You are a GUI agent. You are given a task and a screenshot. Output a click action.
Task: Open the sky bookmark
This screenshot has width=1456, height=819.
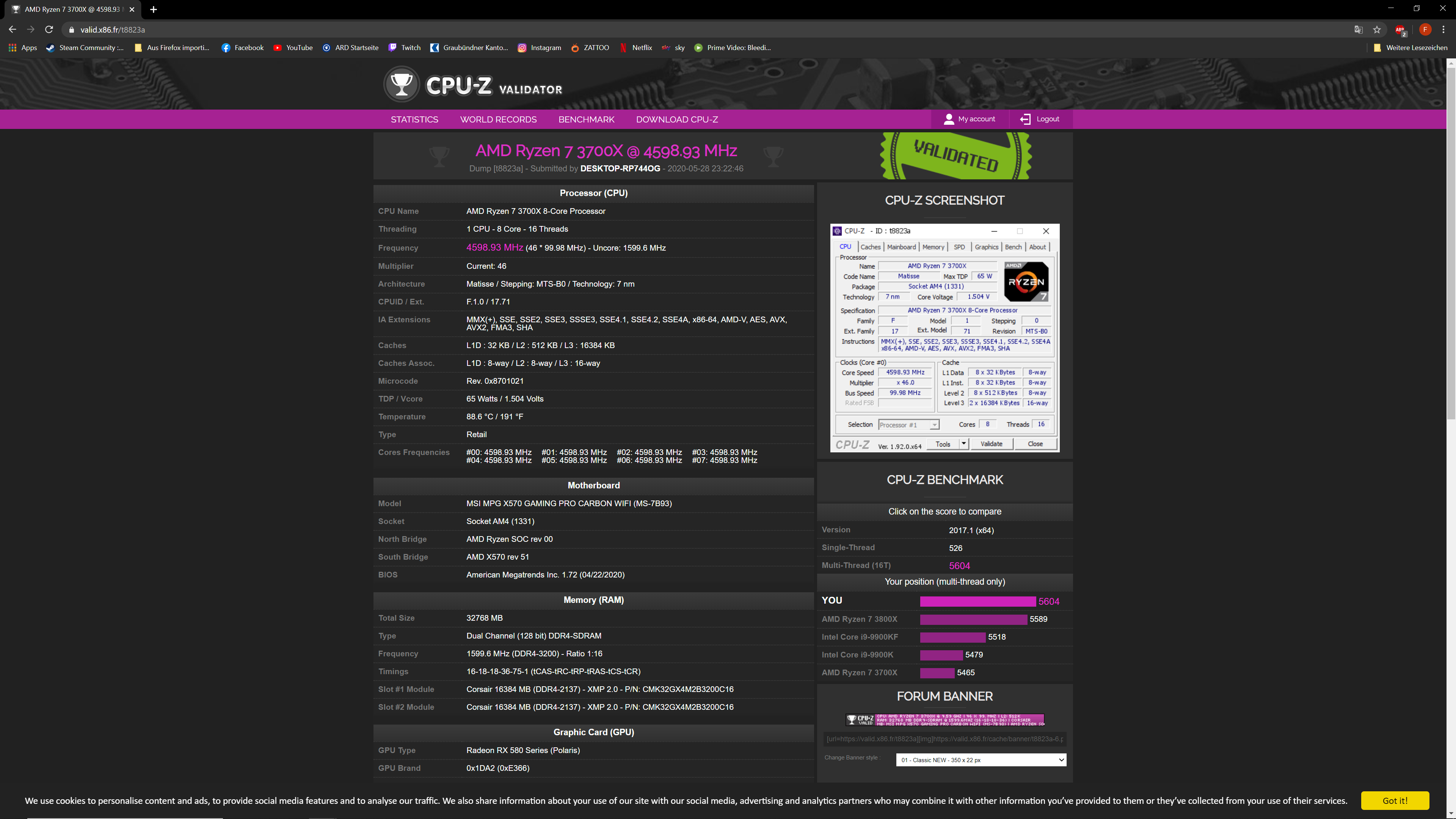click(x=673, y=47)
